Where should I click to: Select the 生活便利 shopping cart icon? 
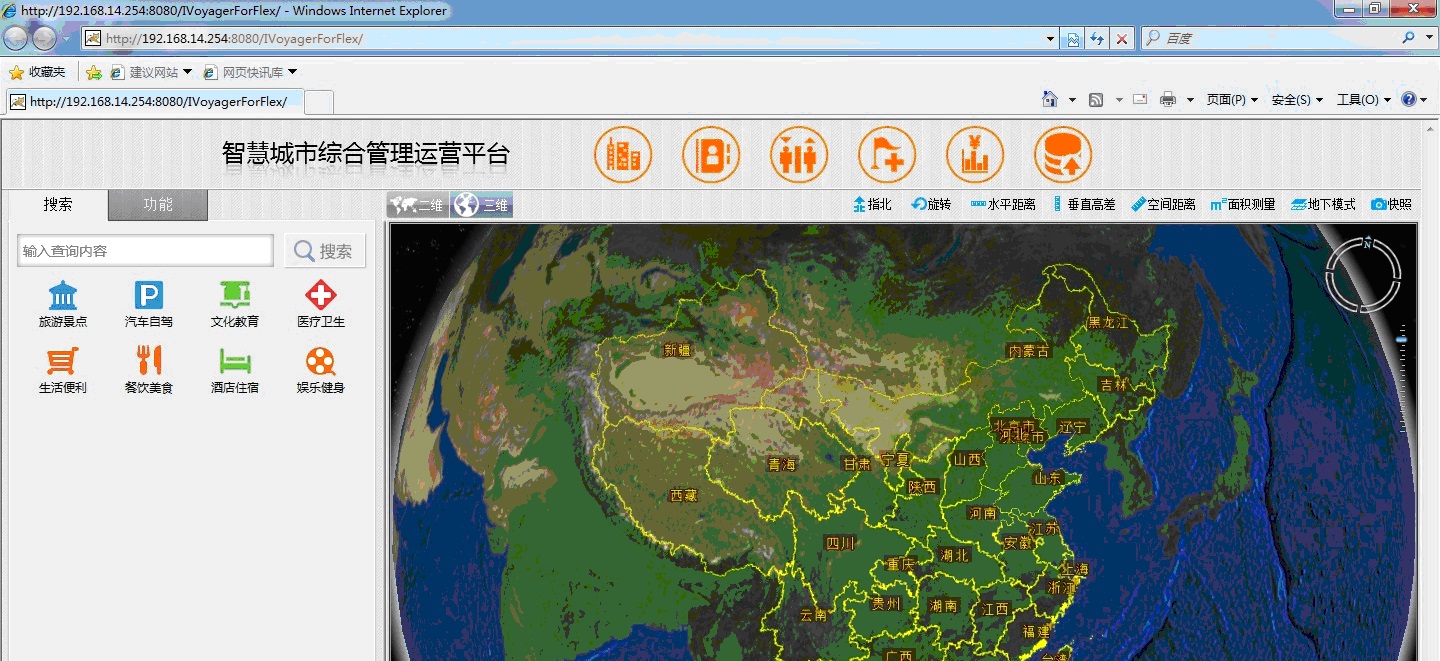pyautogui.click(x=63, y=360)
